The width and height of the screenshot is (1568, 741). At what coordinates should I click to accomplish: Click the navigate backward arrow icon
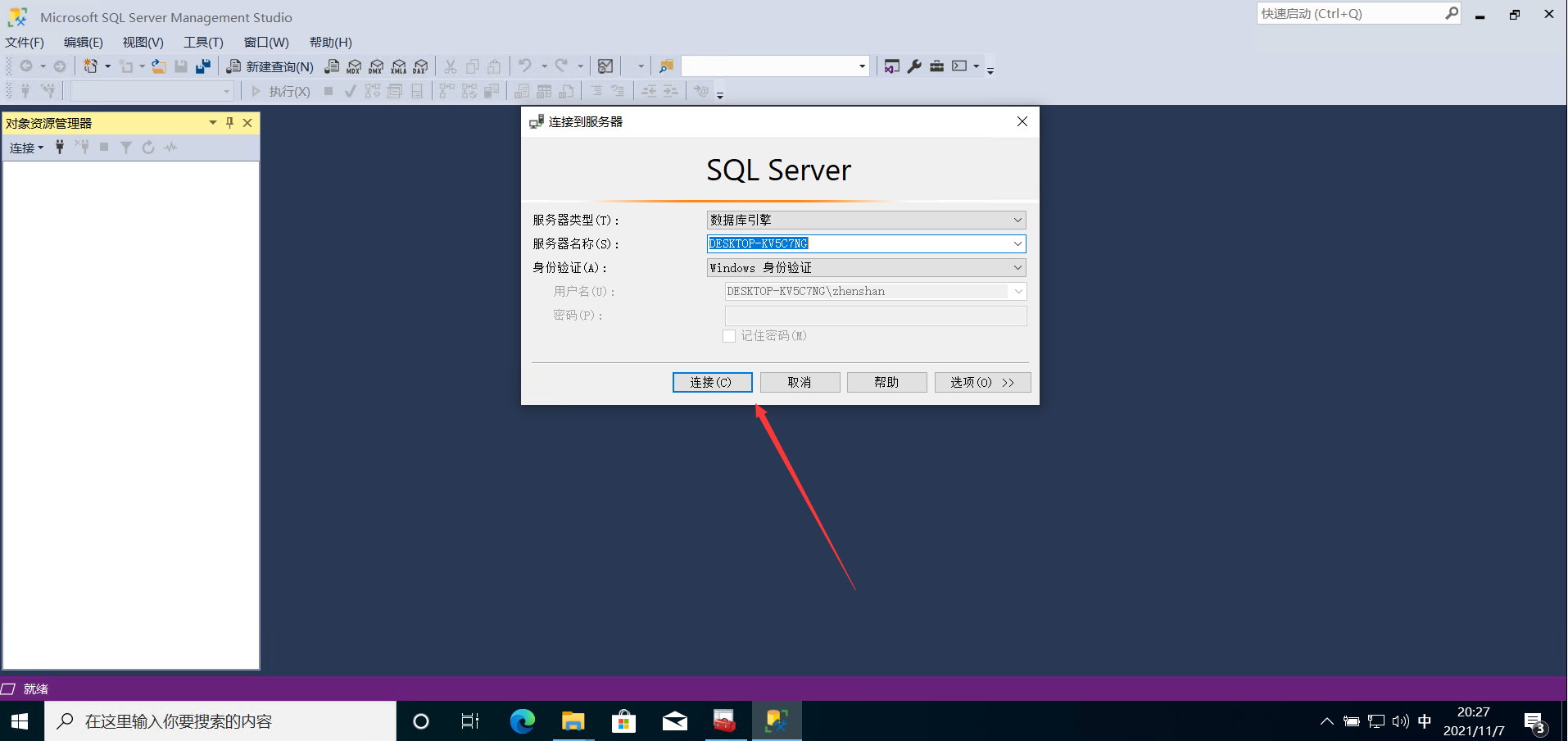(26, 66)
